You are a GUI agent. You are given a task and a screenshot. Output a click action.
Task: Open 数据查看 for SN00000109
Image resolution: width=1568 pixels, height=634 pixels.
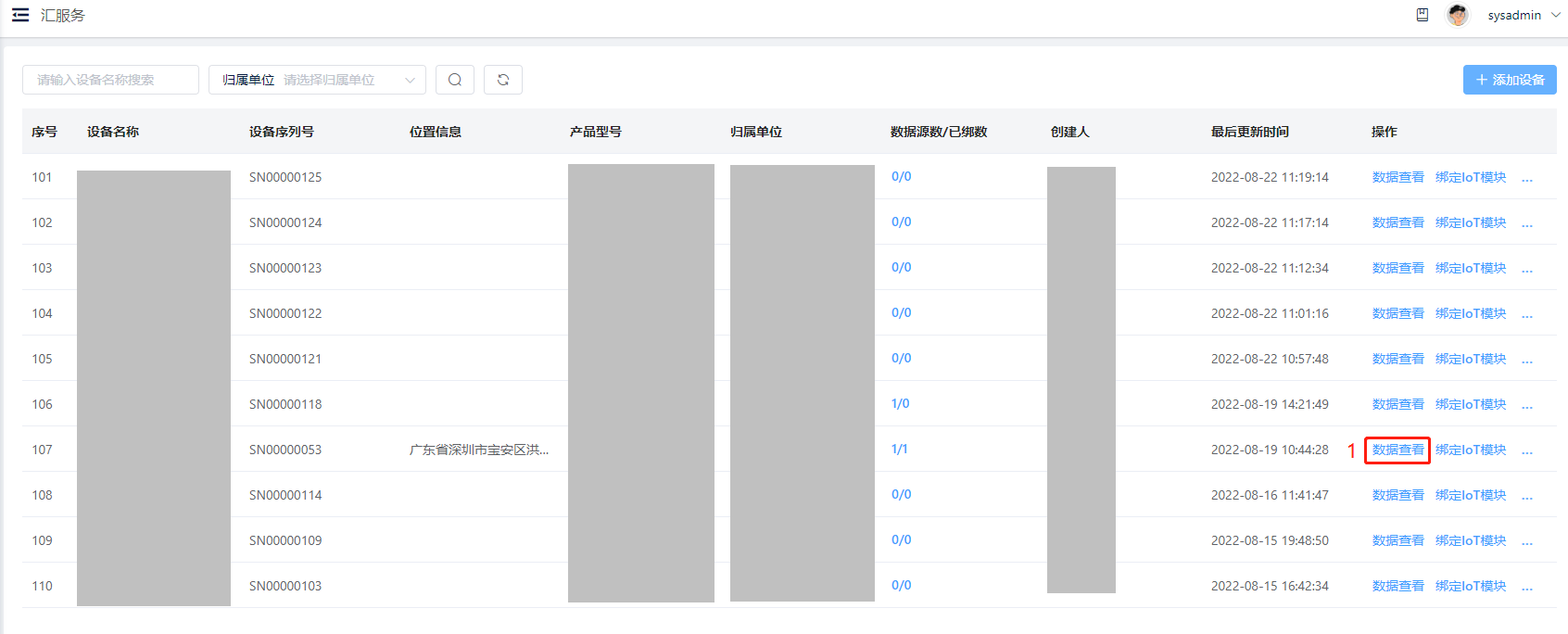pos(1397,540)
